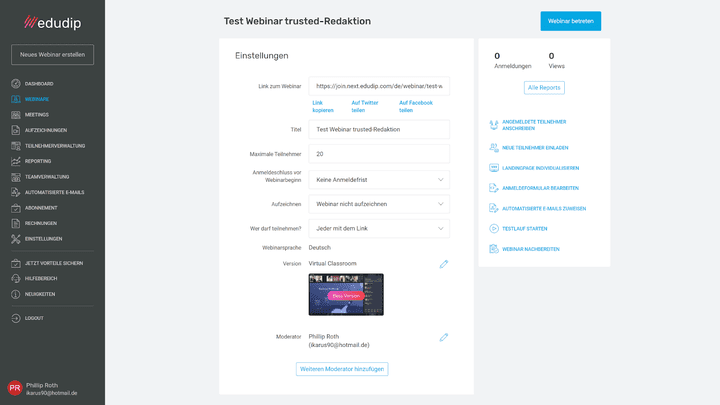Click the Einstellungen tools icon
Image resolution: width=720 pixels, height=405 pixels.
click(x=16, y=239)
